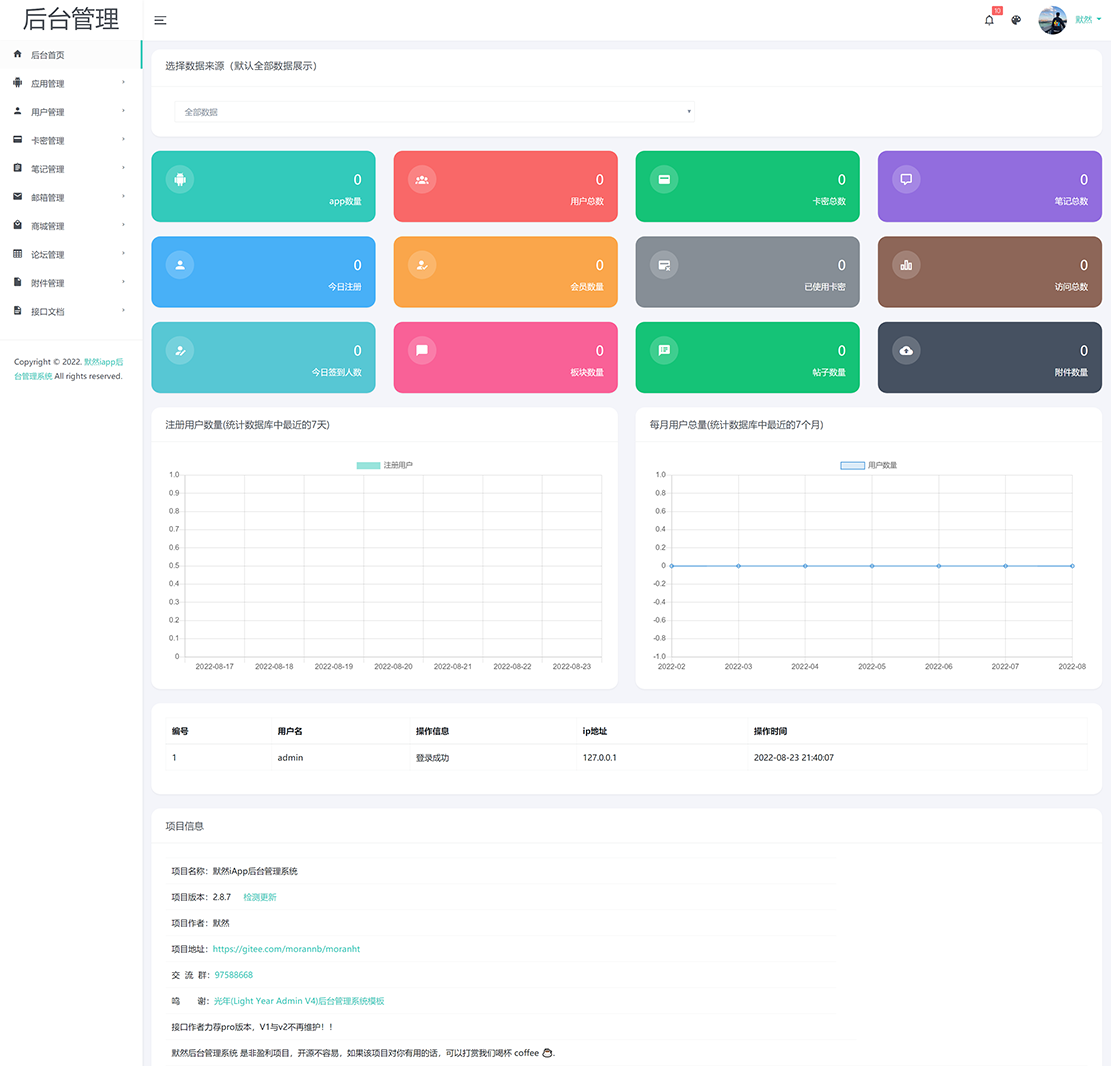Click the user avatar picture

[1052, 20]
